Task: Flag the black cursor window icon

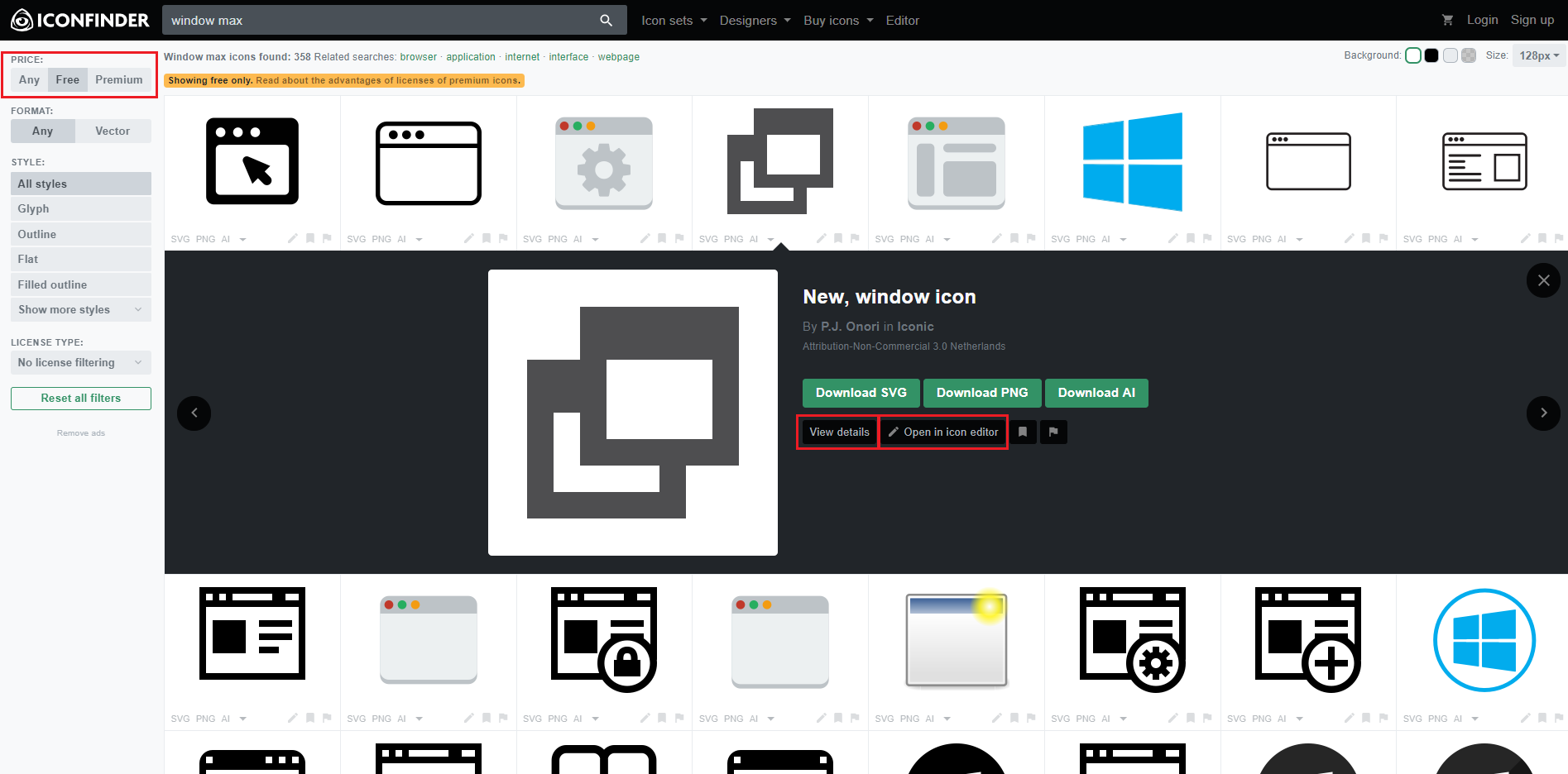Action: coord(328,238)
